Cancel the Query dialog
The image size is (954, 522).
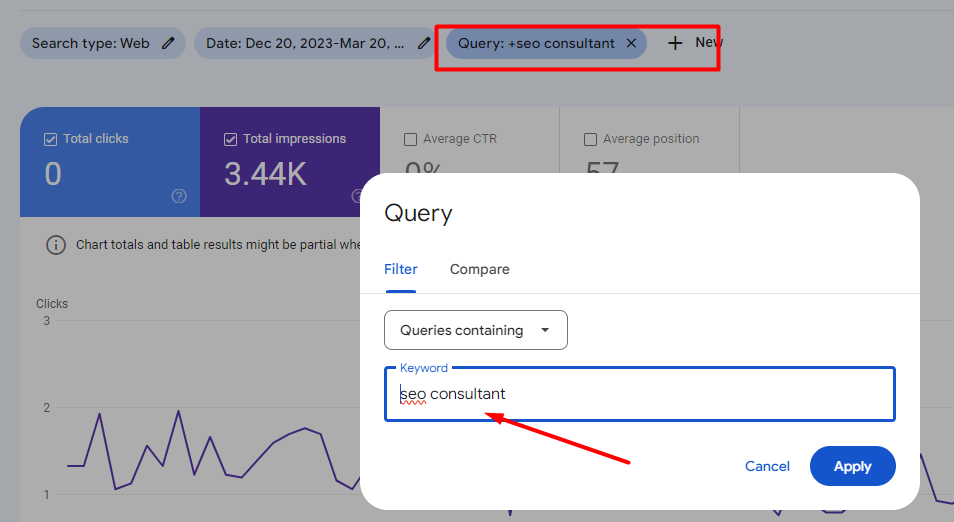point(767,466)
